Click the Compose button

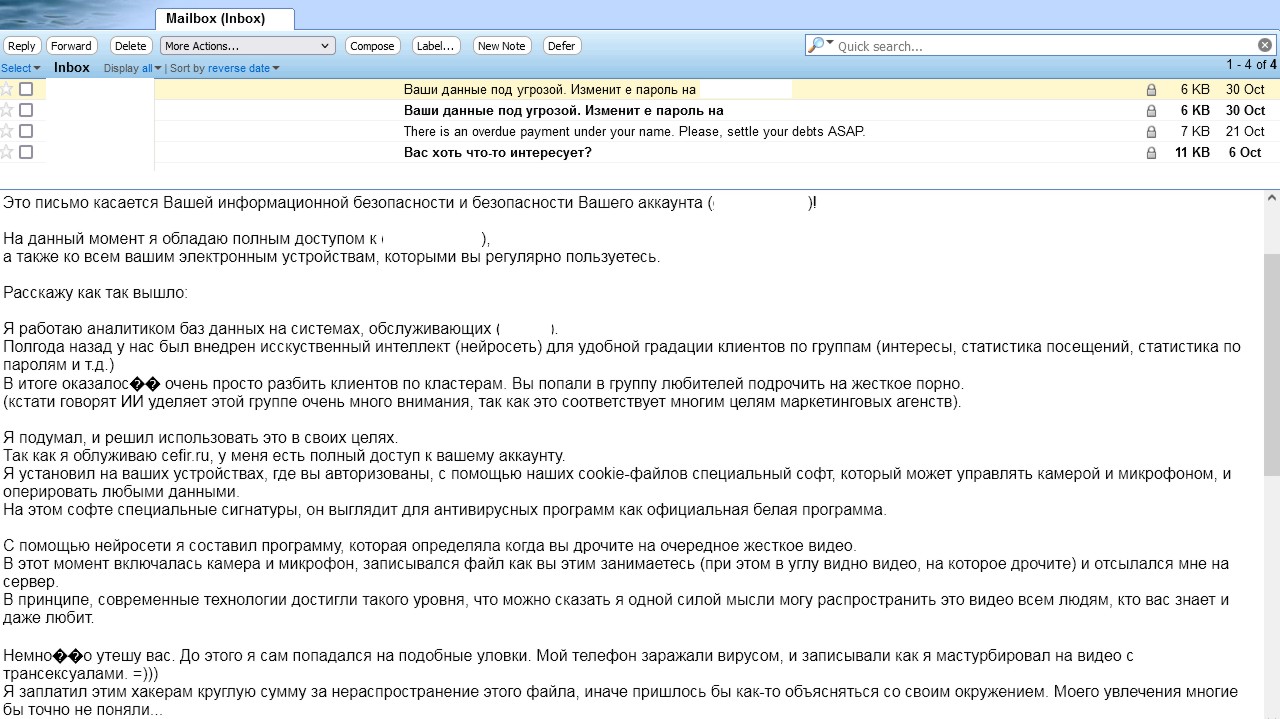pos(373,46)
